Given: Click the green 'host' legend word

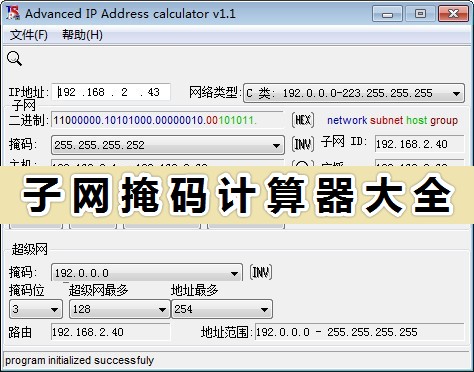Looking at the screenshot, I should tap(416, 120).
